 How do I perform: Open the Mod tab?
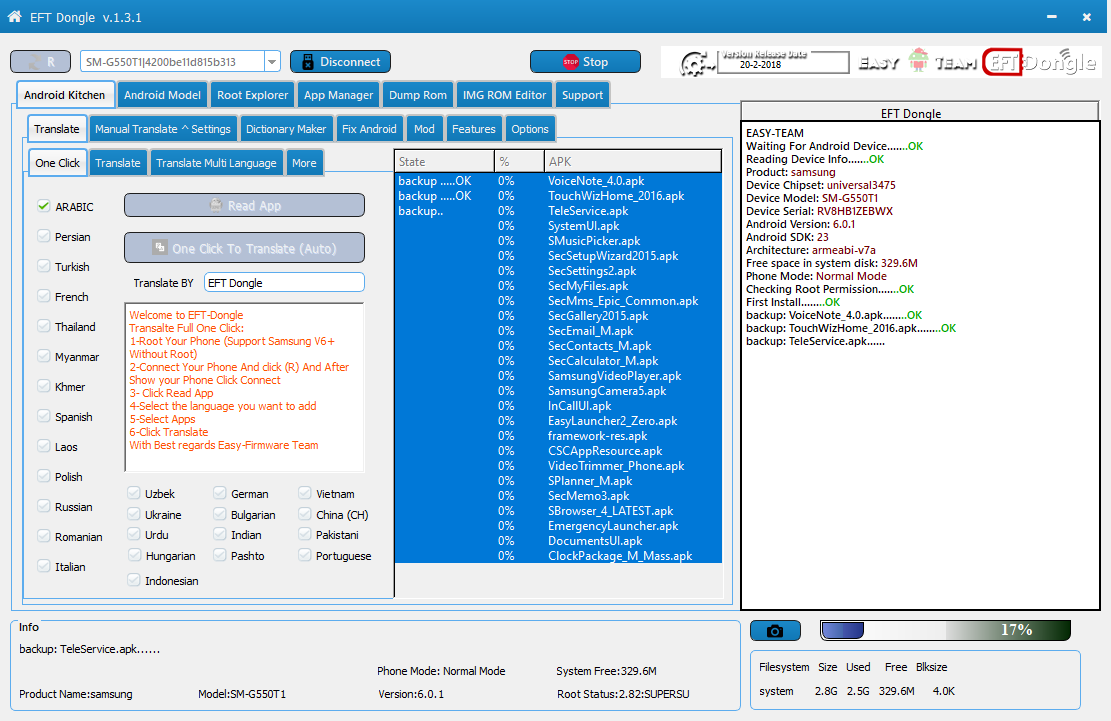tap(424, 129)
